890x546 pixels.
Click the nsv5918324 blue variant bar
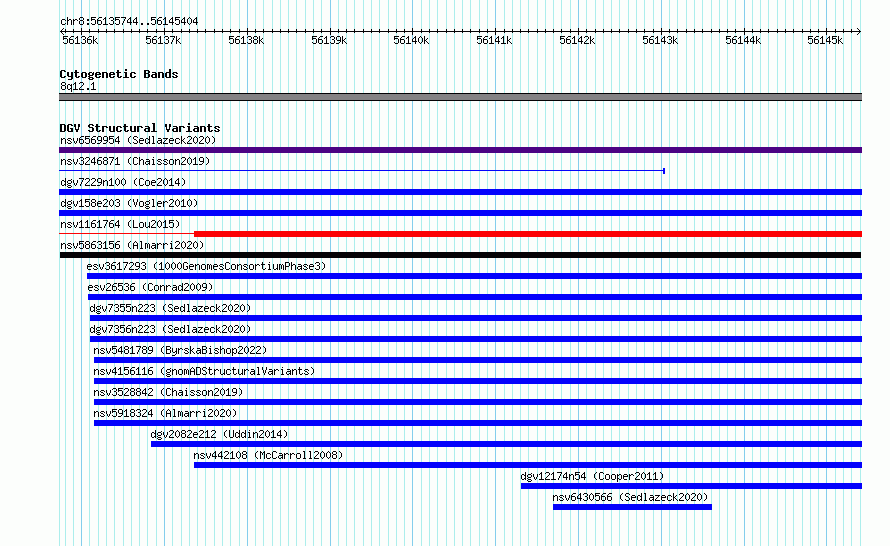(478, 423)
